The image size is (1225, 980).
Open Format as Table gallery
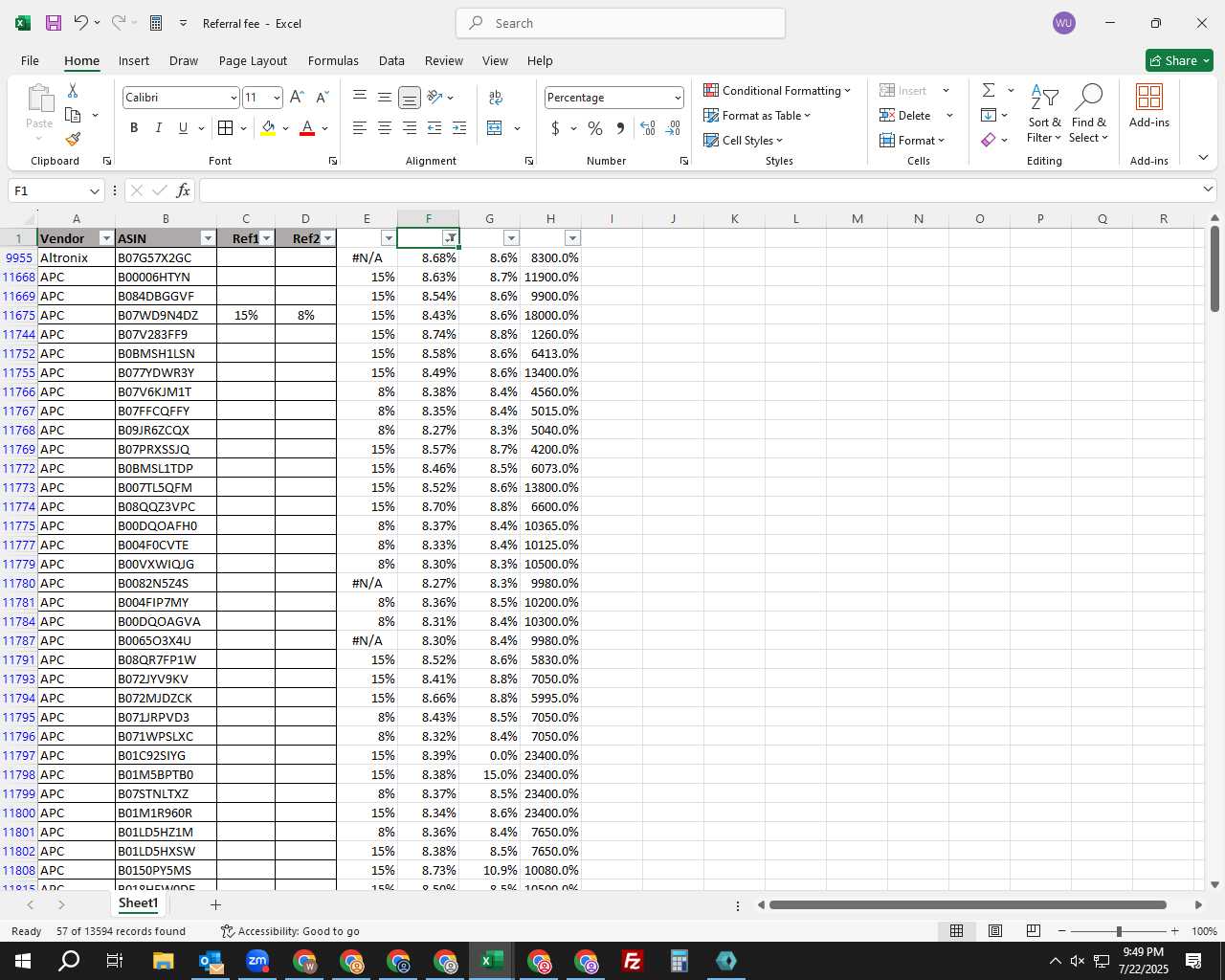point(757,115)
